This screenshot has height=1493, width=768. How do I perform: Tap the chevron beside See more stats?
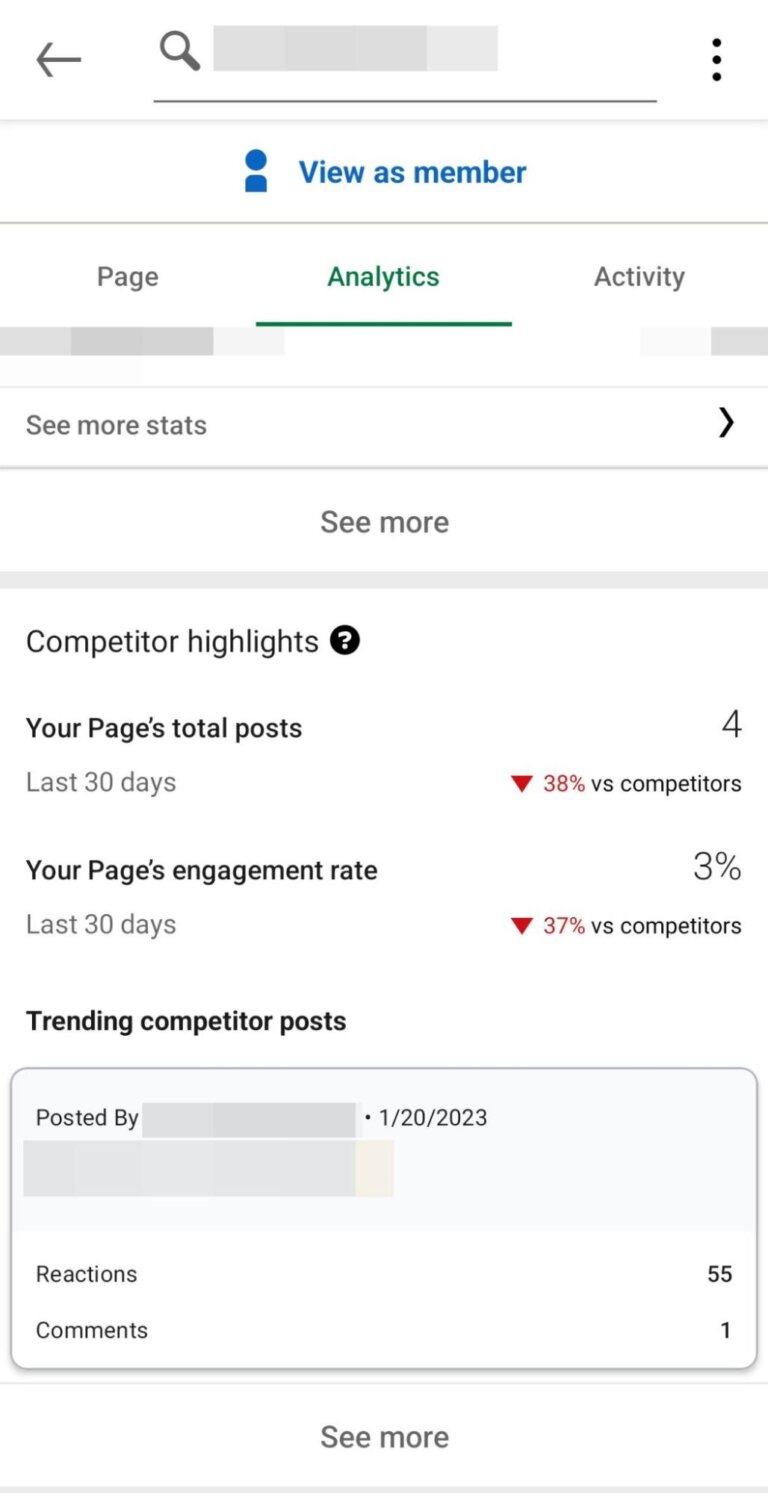726,423
